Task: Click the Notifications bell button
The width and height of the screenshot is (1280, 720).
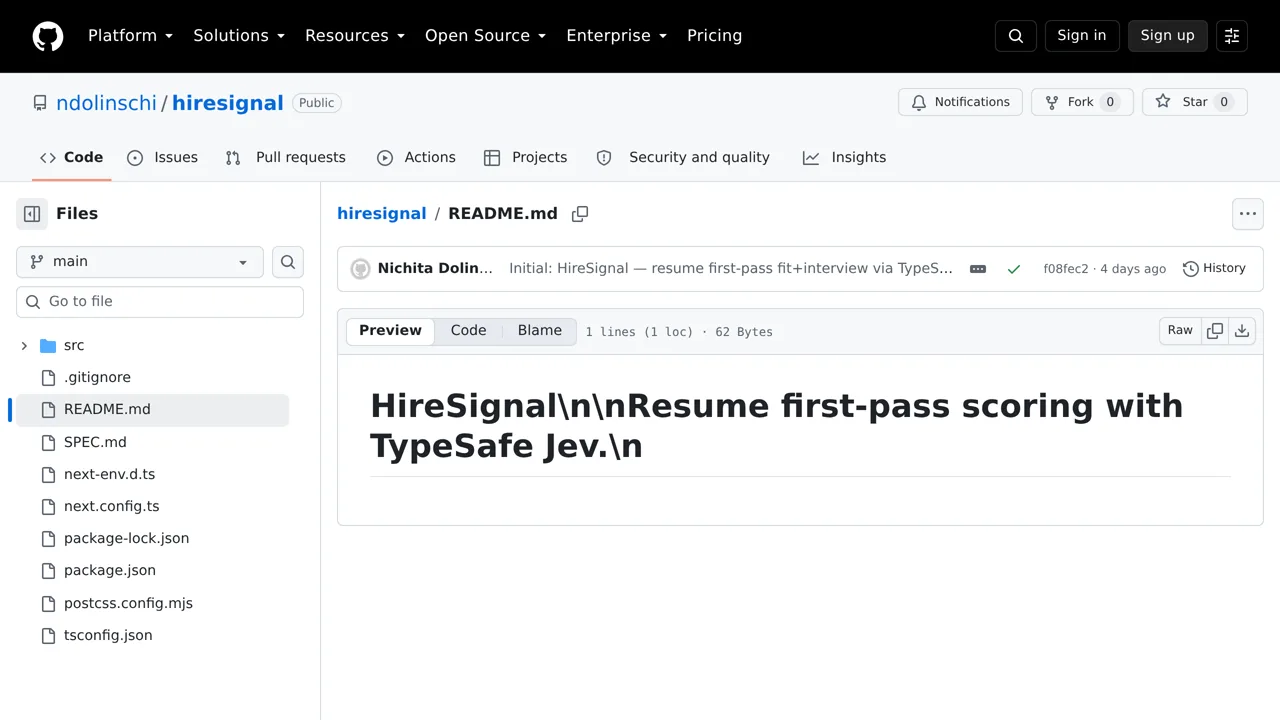Action: pos(960,102)
